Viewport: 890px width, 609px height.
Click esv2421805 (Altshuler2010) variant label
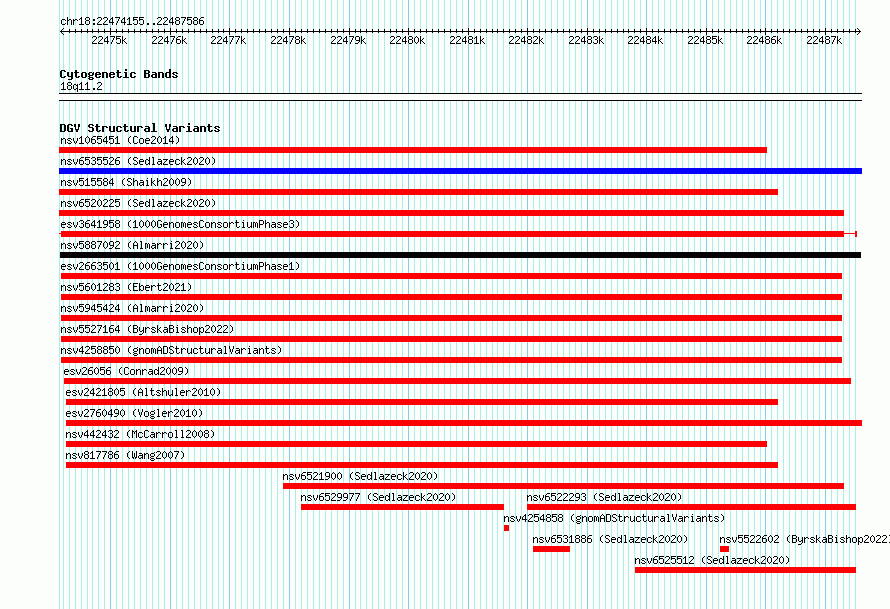(x=143, y=392)
